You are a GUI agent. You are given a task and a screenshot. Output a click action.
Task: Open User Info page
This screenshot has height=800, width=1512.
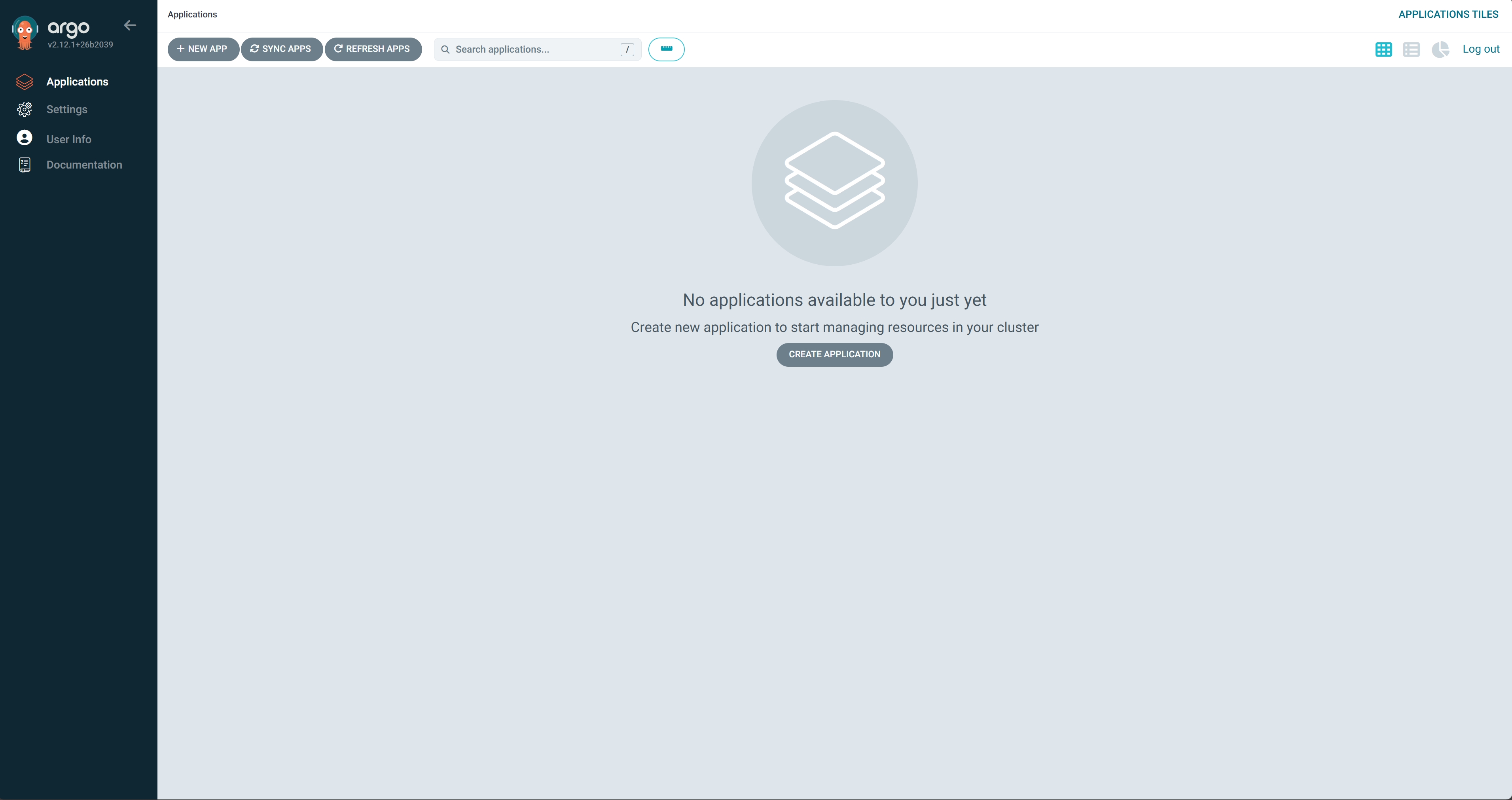coord(69,139)
